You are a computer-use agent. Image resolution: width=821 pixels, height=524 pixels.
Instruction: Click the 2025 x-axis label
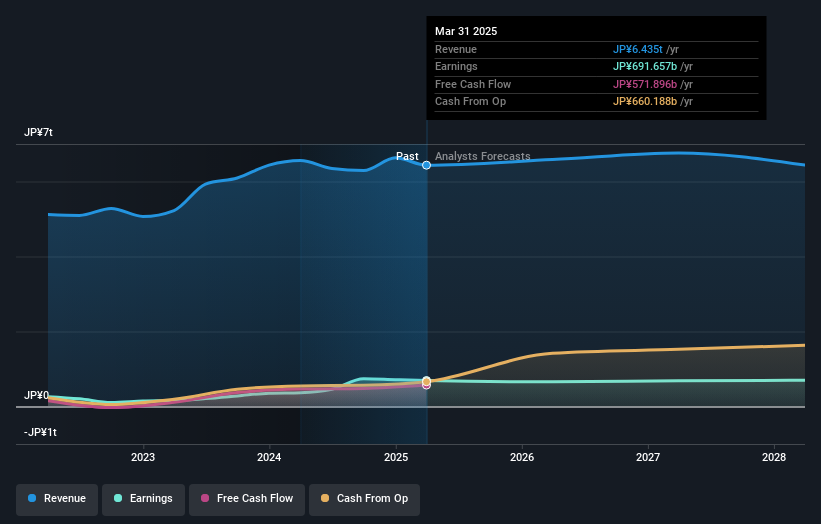pyautogui.click(x=396, y=458)
